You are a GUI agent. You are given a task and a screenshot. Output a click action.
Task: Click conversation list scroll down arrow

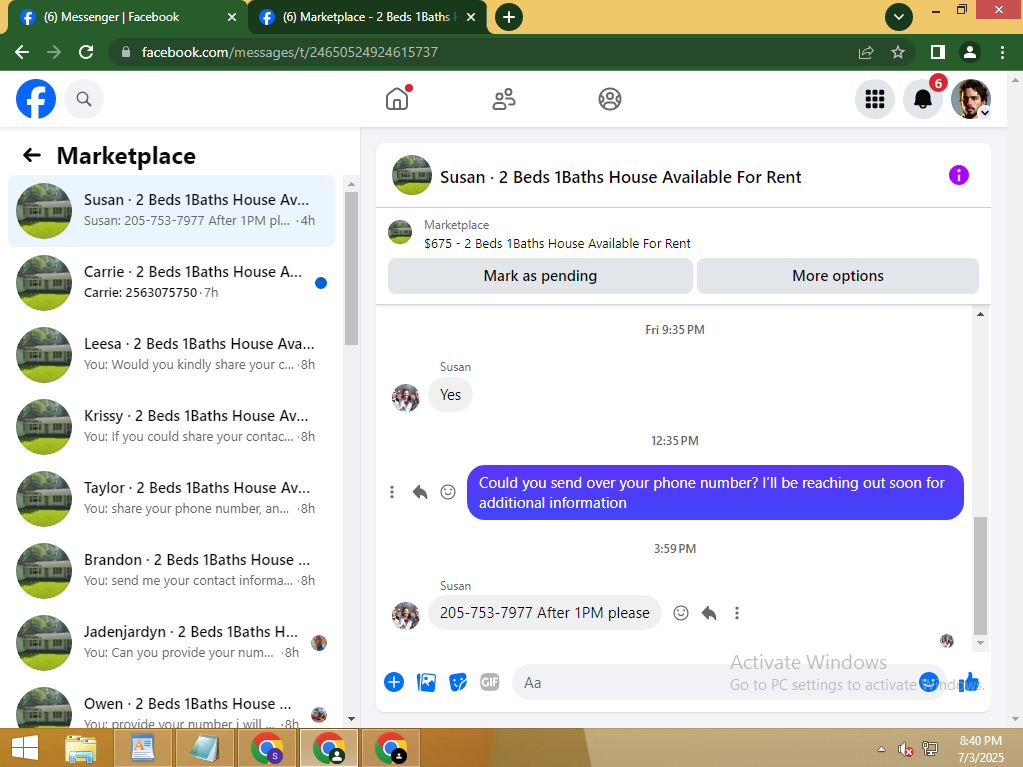pos(351,719)
